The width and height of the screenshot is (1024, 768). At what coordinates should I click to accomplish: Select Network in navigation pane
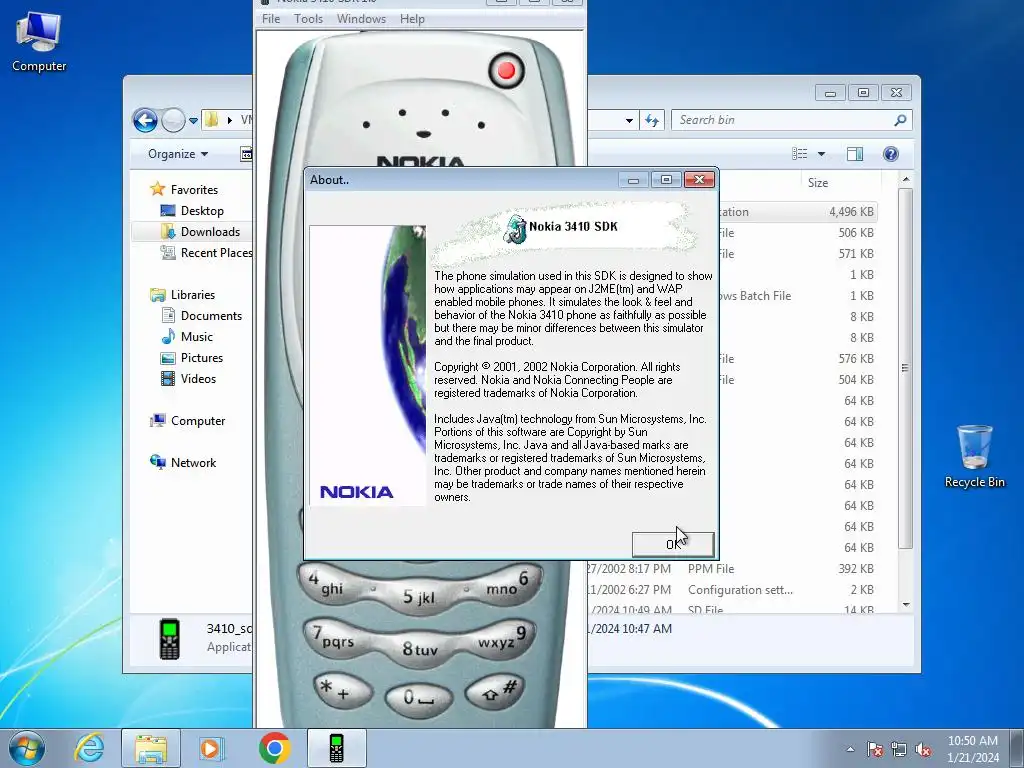click(193, 463)
